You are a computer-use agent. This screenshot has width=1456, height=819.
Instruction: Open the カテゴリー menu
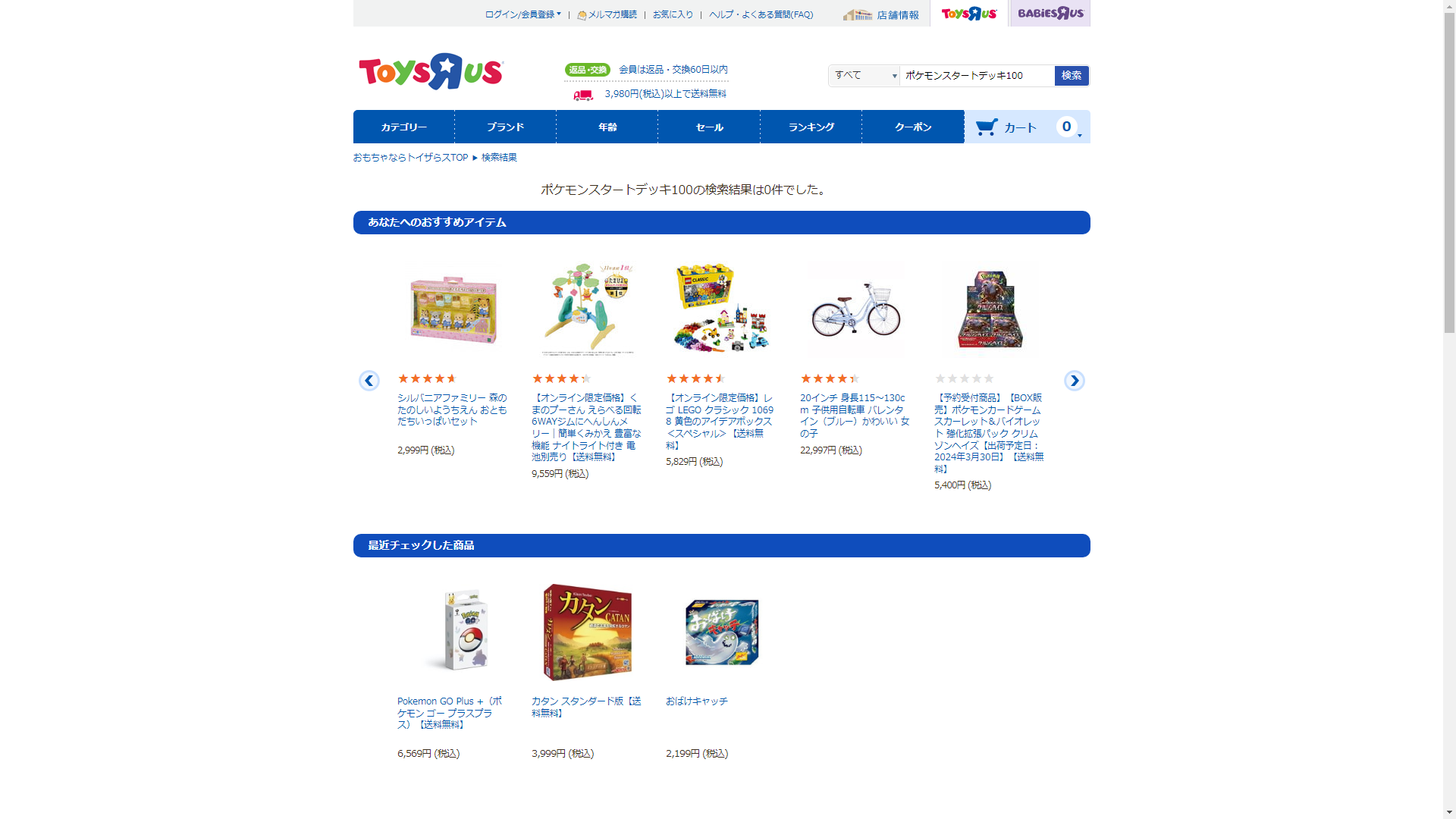404,127
